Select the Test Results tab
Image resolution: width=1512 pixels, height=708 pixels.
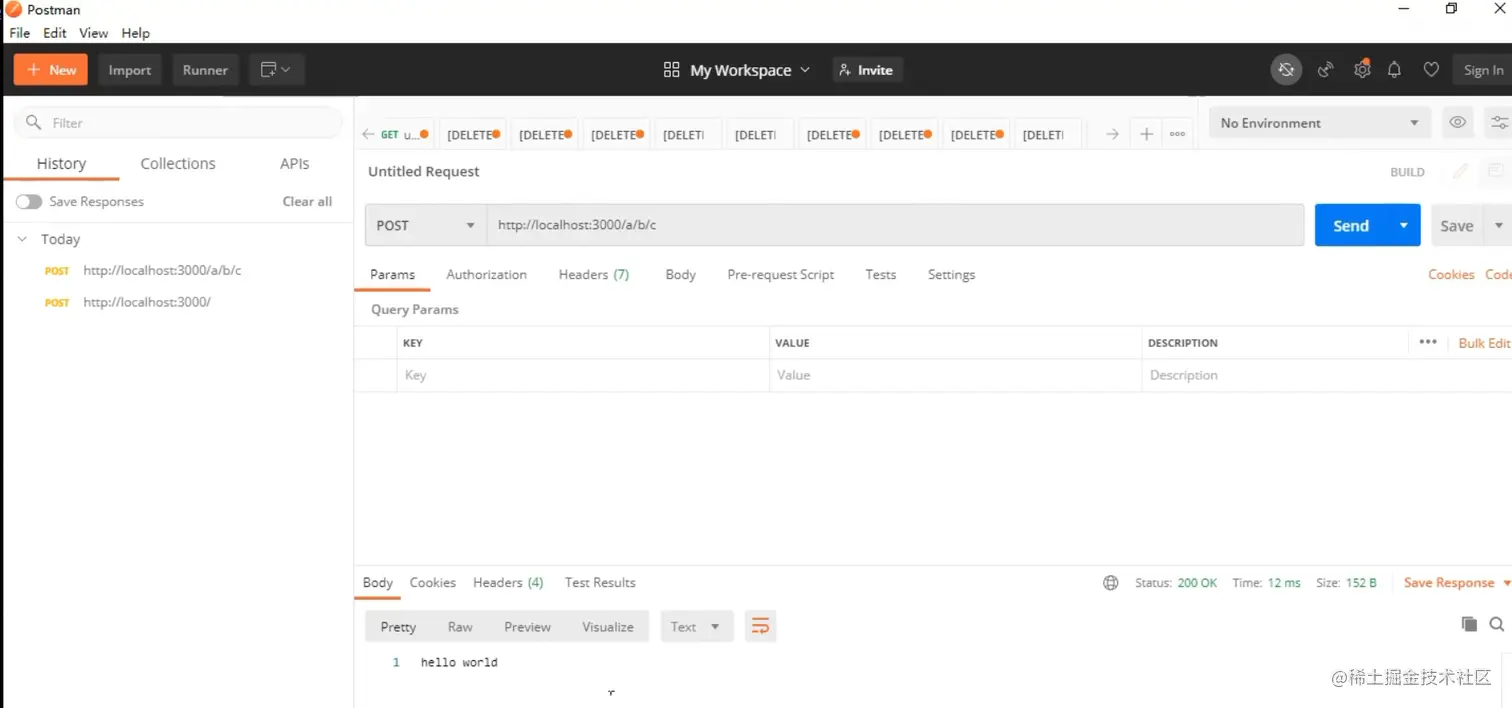(600, 583)
